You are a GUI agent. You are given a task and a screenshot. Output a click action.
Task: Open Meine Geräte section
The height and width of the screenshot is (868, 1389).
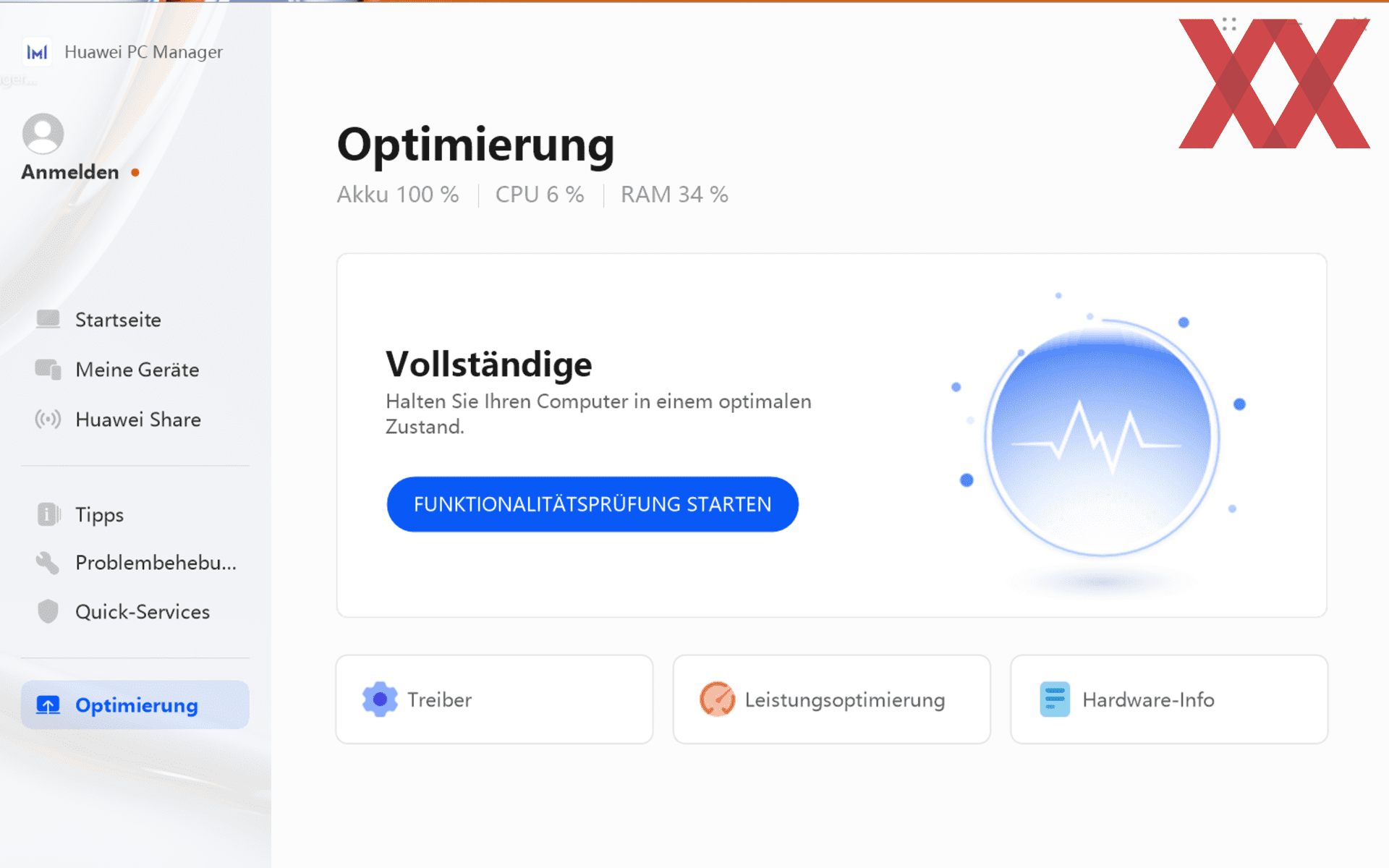(137, 370)
